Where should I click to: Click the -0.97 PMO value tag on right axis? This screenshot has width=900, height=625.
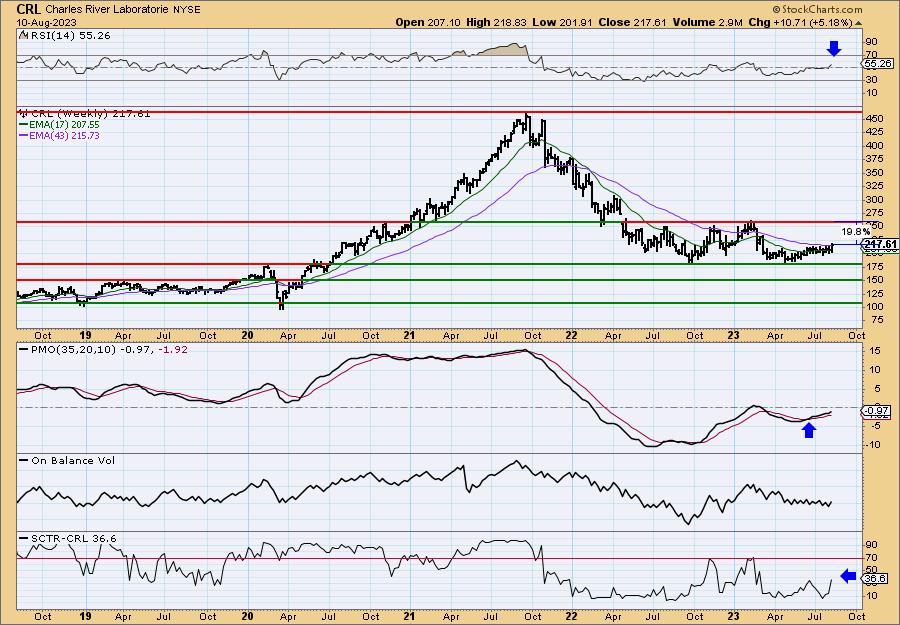pos(876,411)
